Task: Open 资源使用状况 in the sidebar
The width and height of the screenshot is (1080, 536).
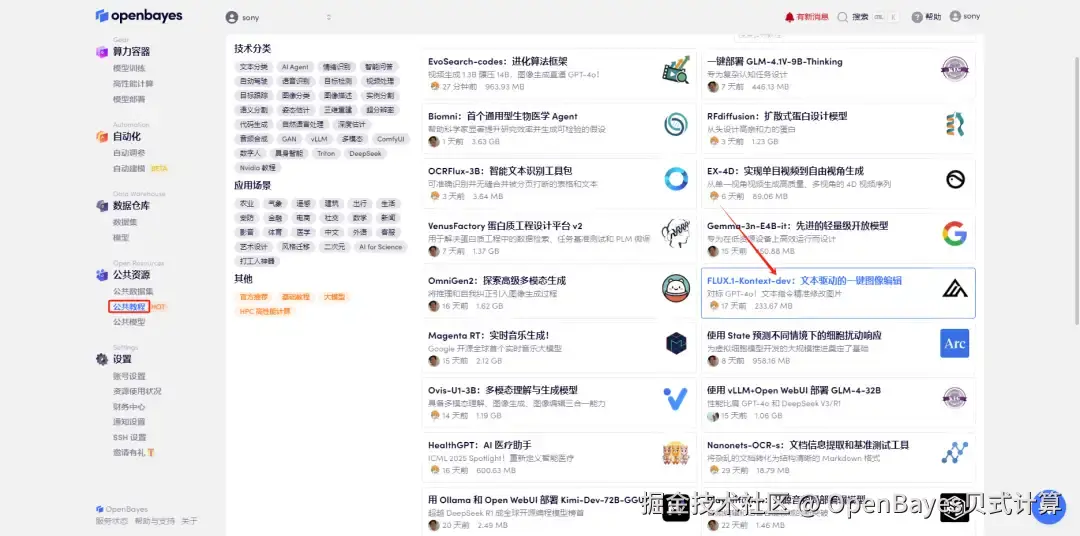Action: [137, 391]
